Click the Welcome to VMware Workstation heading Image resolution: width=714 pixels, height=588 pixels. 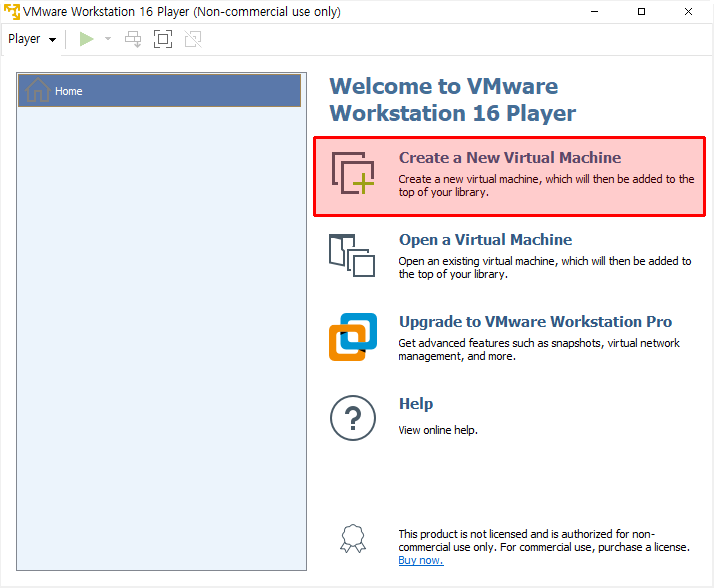tap(453, 100)
